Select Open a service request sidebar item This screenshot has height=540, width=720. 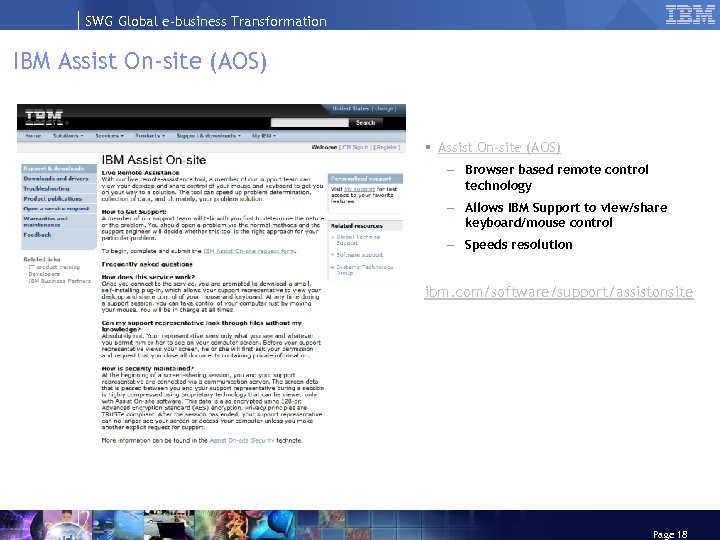pyautogui.click(x=58, y=209)
